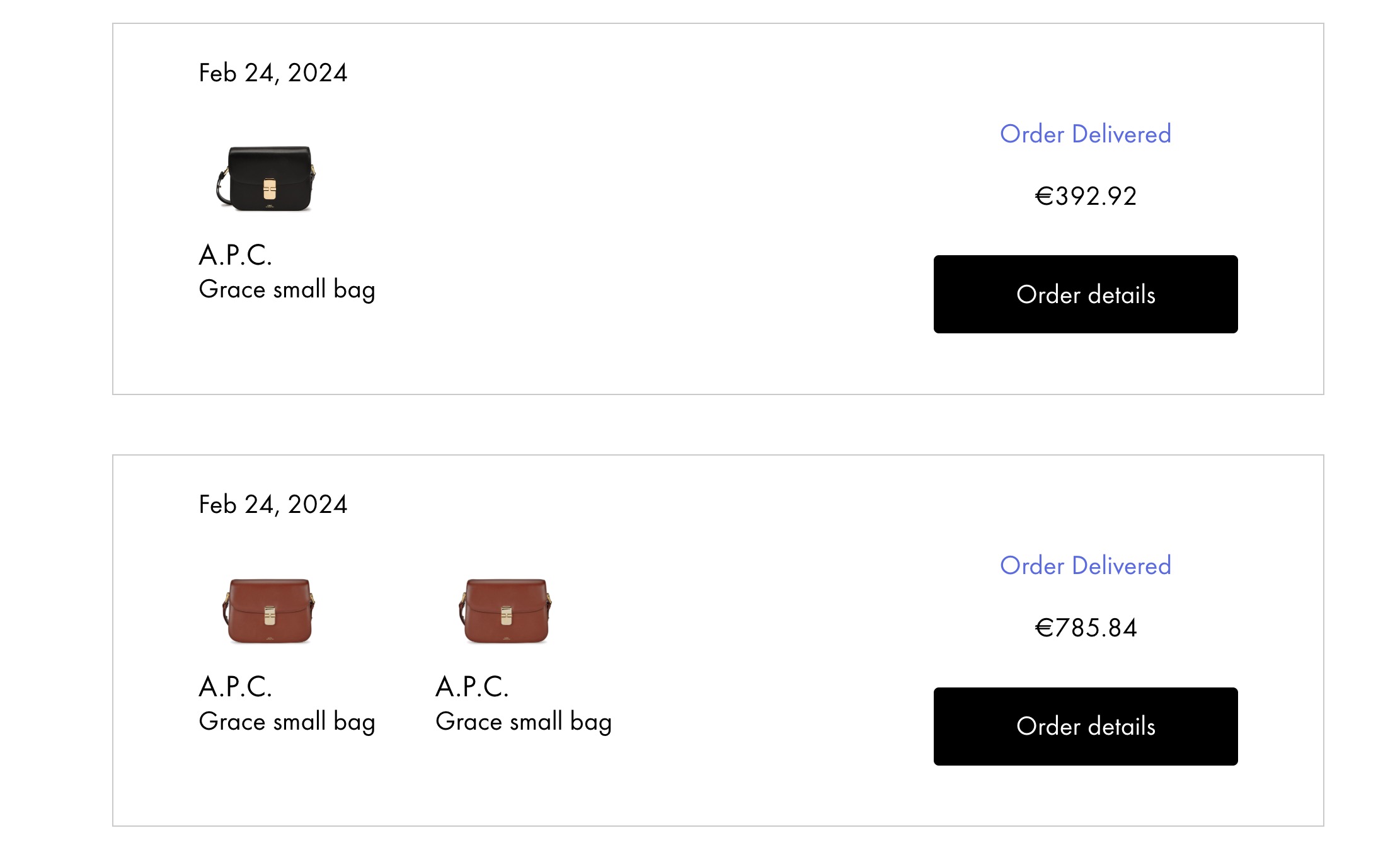
Task: Select Grace small bag under right brown bag
Action: [524, 721]
